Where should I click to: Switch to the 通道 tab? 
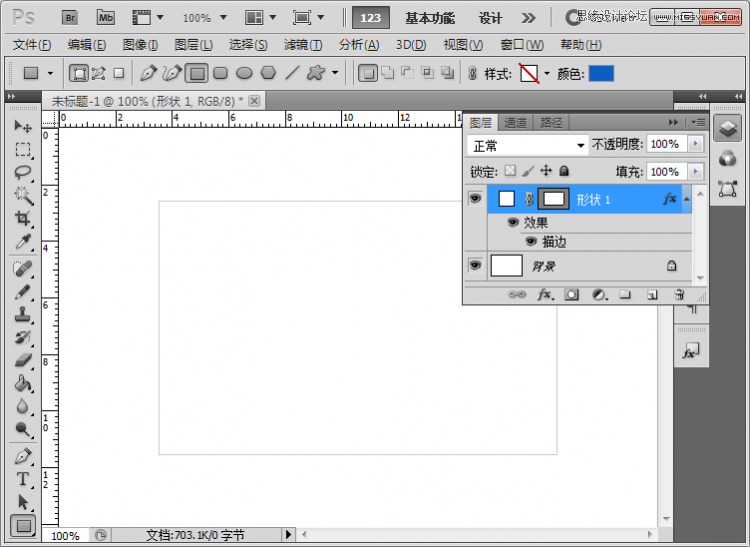[515, 122]
